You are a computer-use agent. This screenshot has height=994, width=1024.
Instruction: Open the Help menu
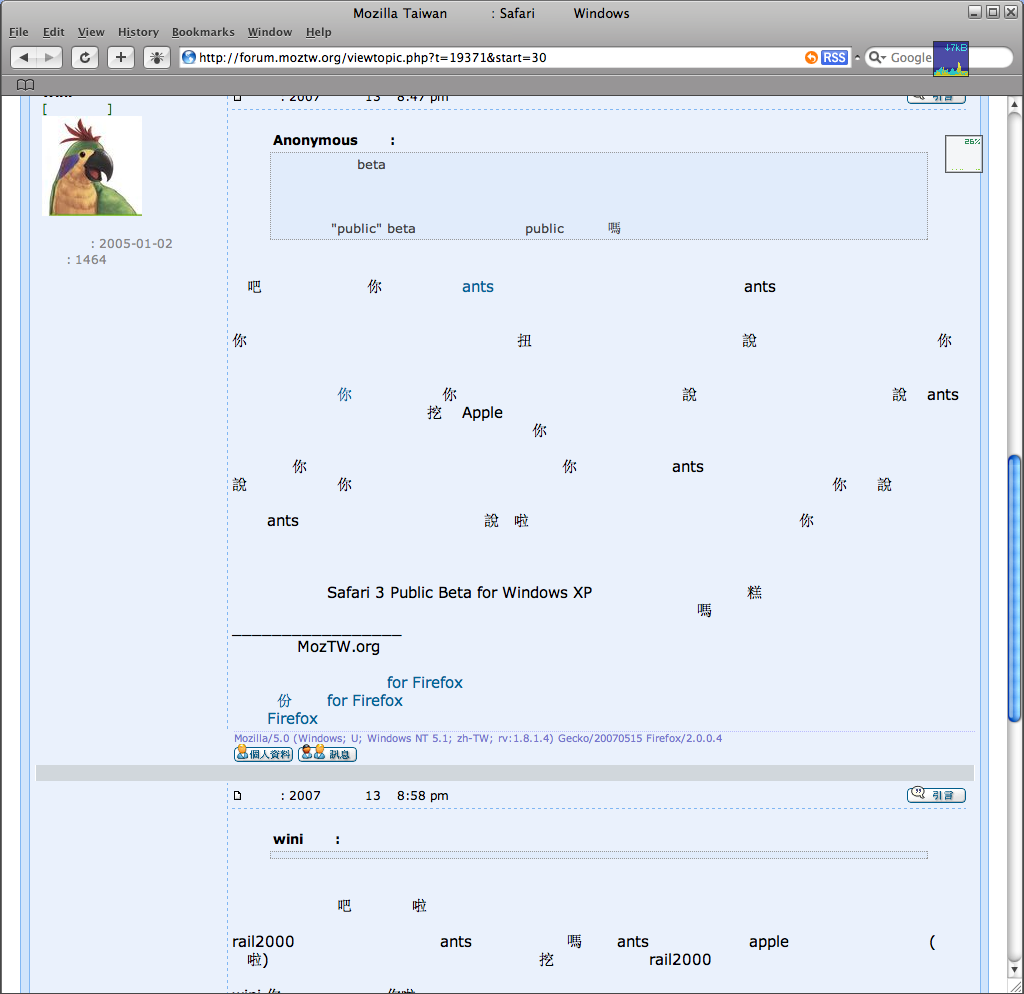tap(319, 32)
